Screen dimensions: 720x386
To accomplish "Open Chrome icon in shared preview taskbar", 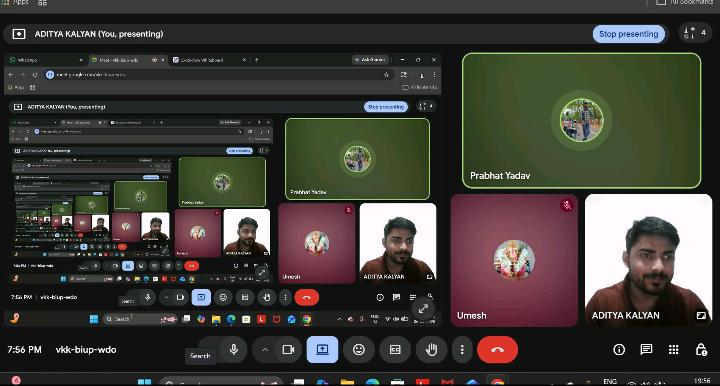I will click(307, 319).
